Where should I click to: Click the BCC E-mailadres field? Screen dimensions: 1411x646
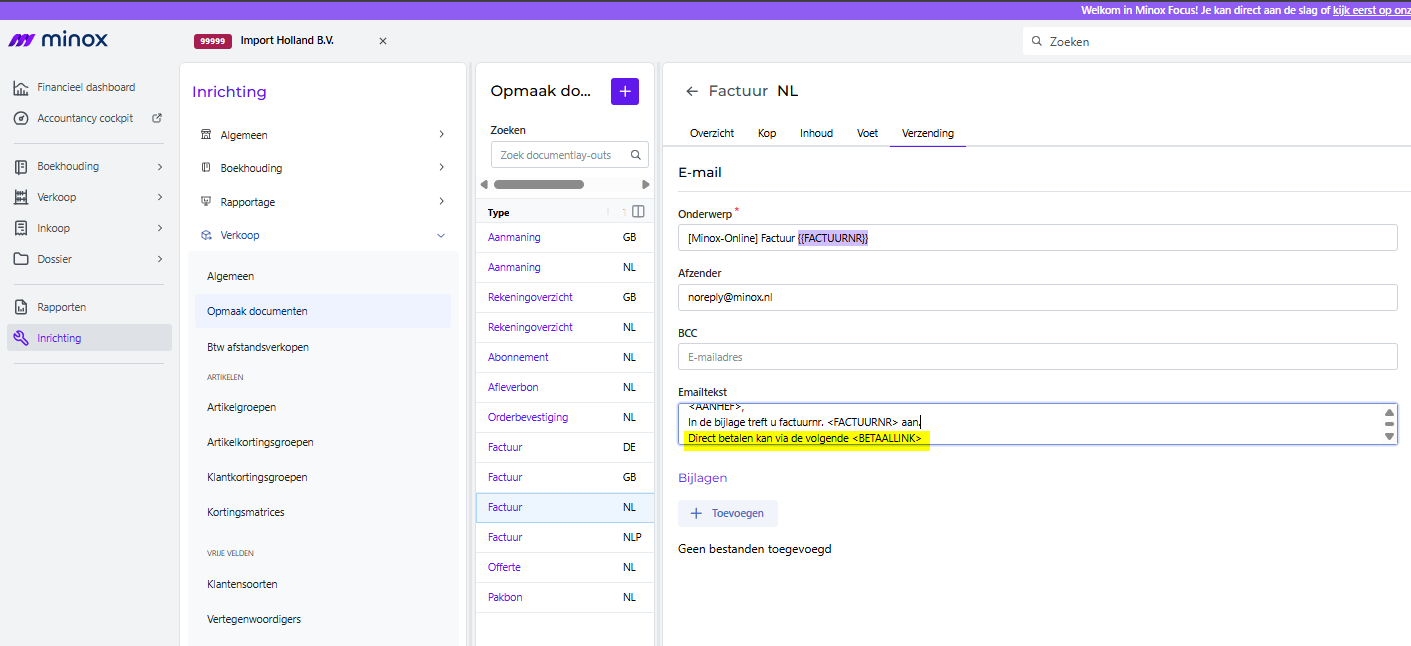pyautogui.click(x=1037, y=357)
